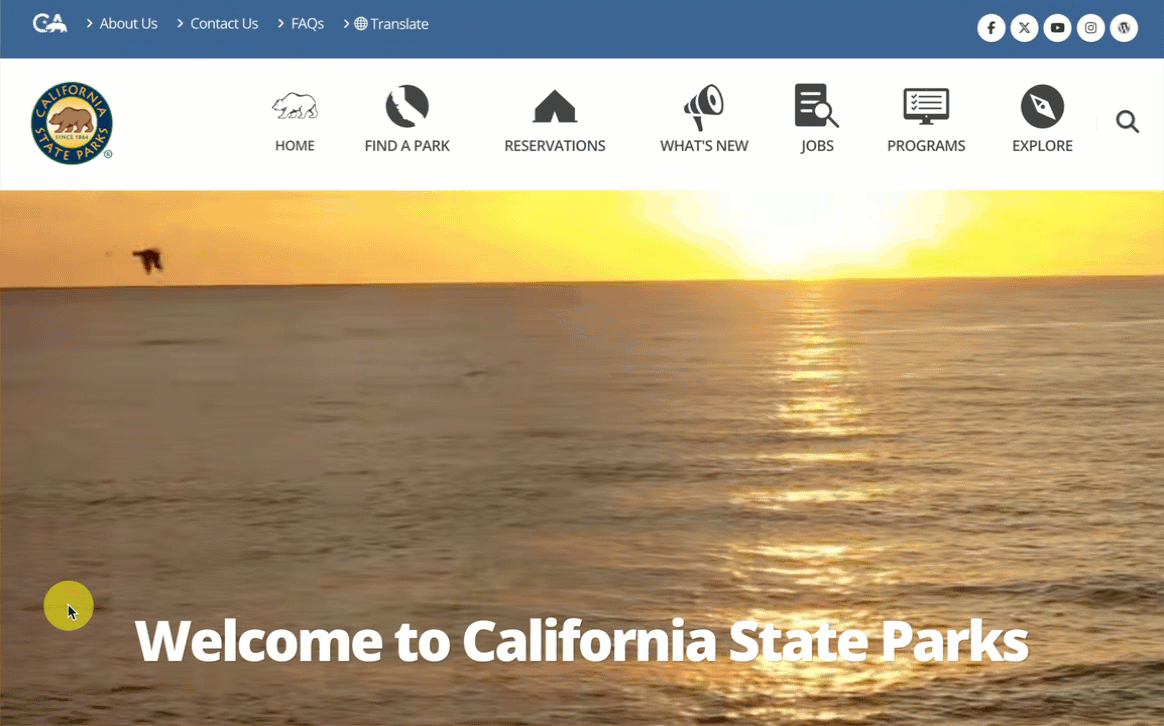Open the Explore compass menu
The width and height of the screenshot is (1164, 726).
coord(1042,122)
